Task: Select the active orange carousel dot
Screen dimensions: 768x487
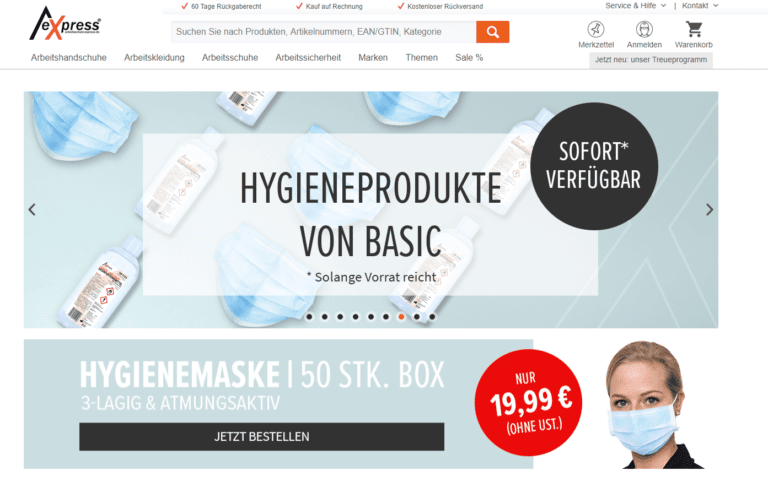Action: click(401, 317)
